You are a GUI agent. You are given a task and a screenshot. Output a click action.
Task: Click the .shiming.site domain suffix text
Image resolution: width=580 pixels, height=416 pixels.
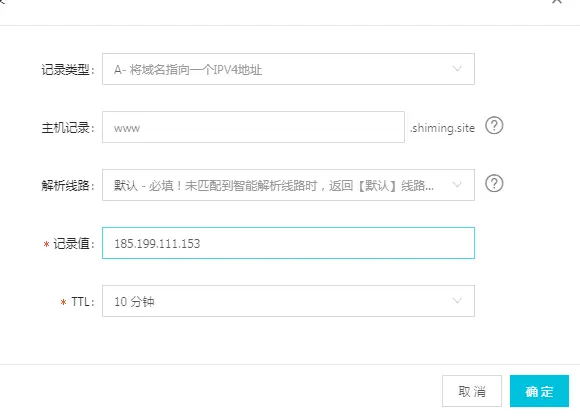tap(442, 128)
